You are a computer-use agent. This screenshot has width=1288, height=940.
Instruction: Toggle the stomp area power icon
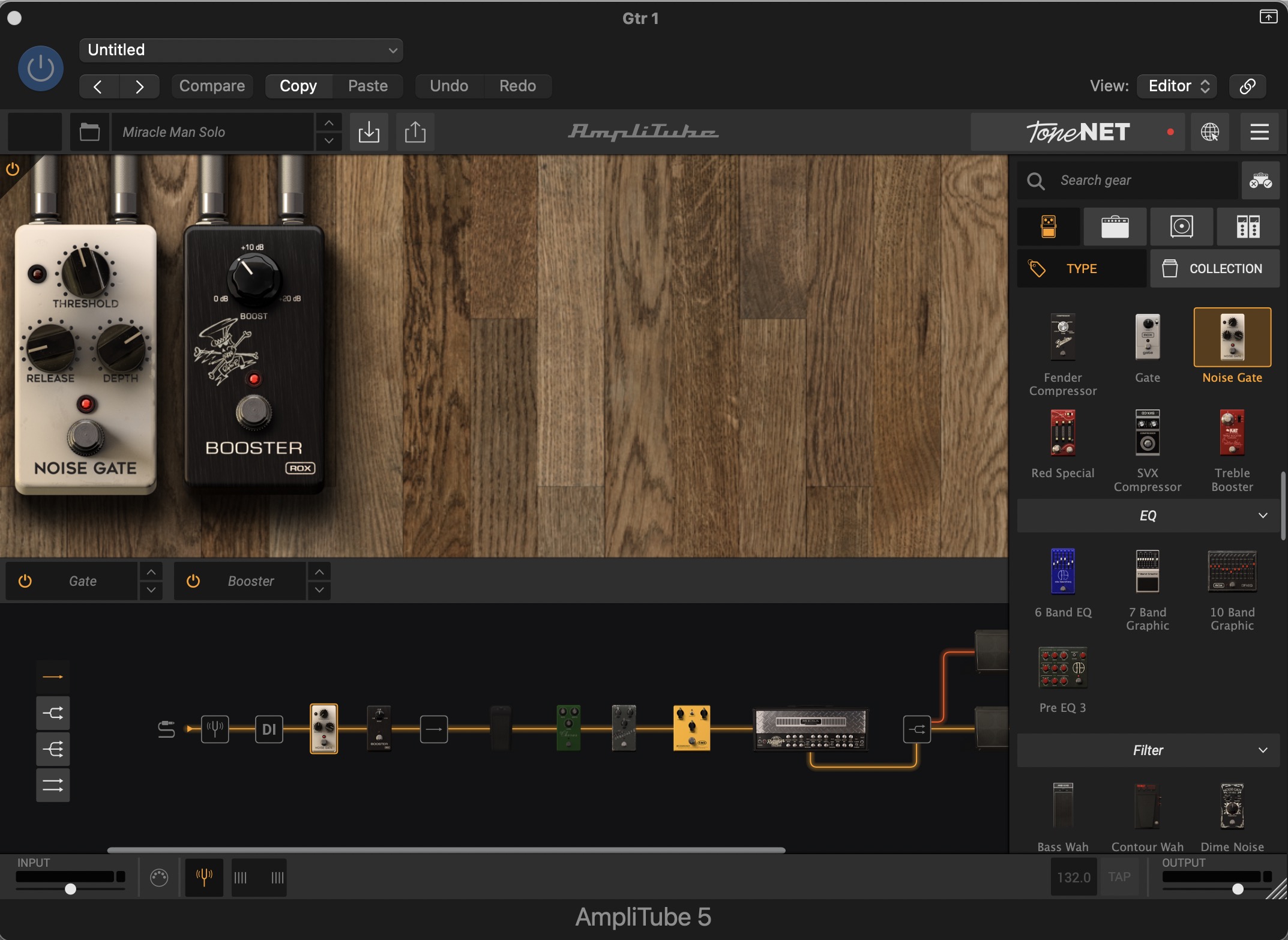pyautogui.click(x=13, y=169)
